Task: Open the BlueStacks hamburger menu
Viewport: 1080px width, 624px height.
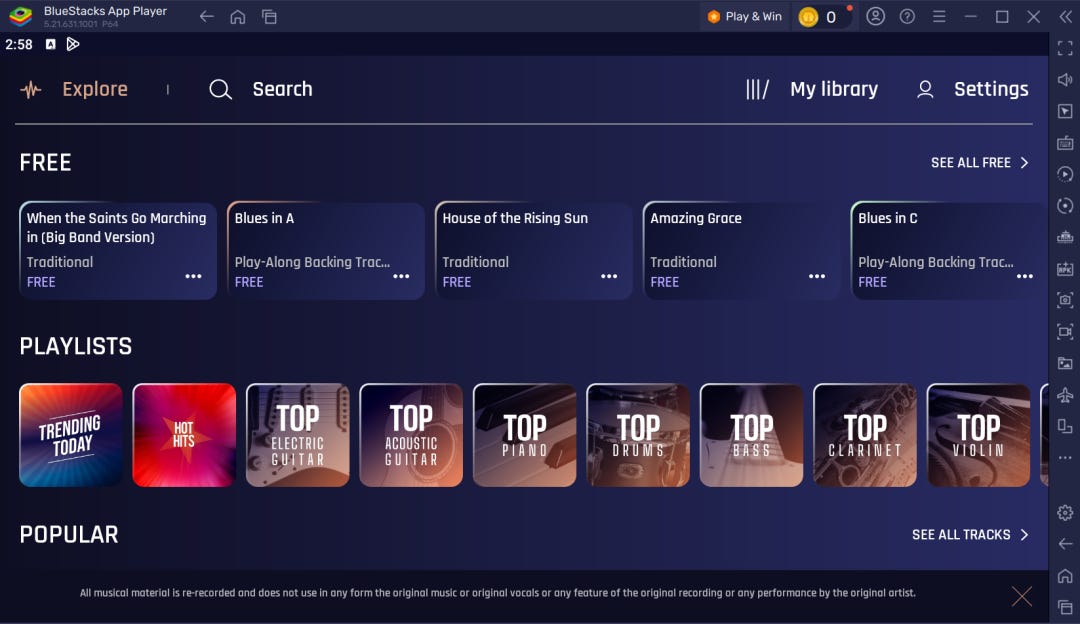Action: pyautogui.click(x=938, y=17)
